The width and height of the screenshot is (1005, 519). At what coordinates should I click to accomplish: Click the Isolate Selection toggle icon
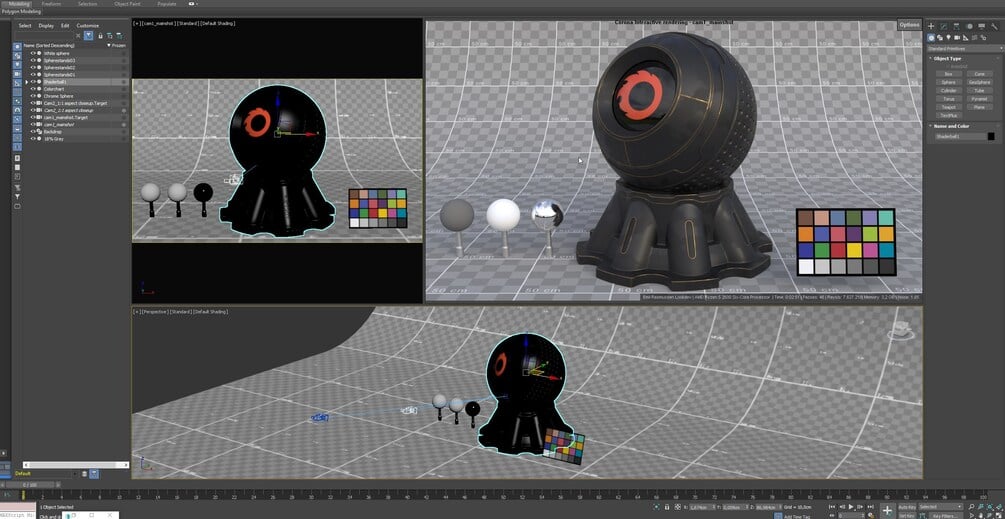coord(656,507)
